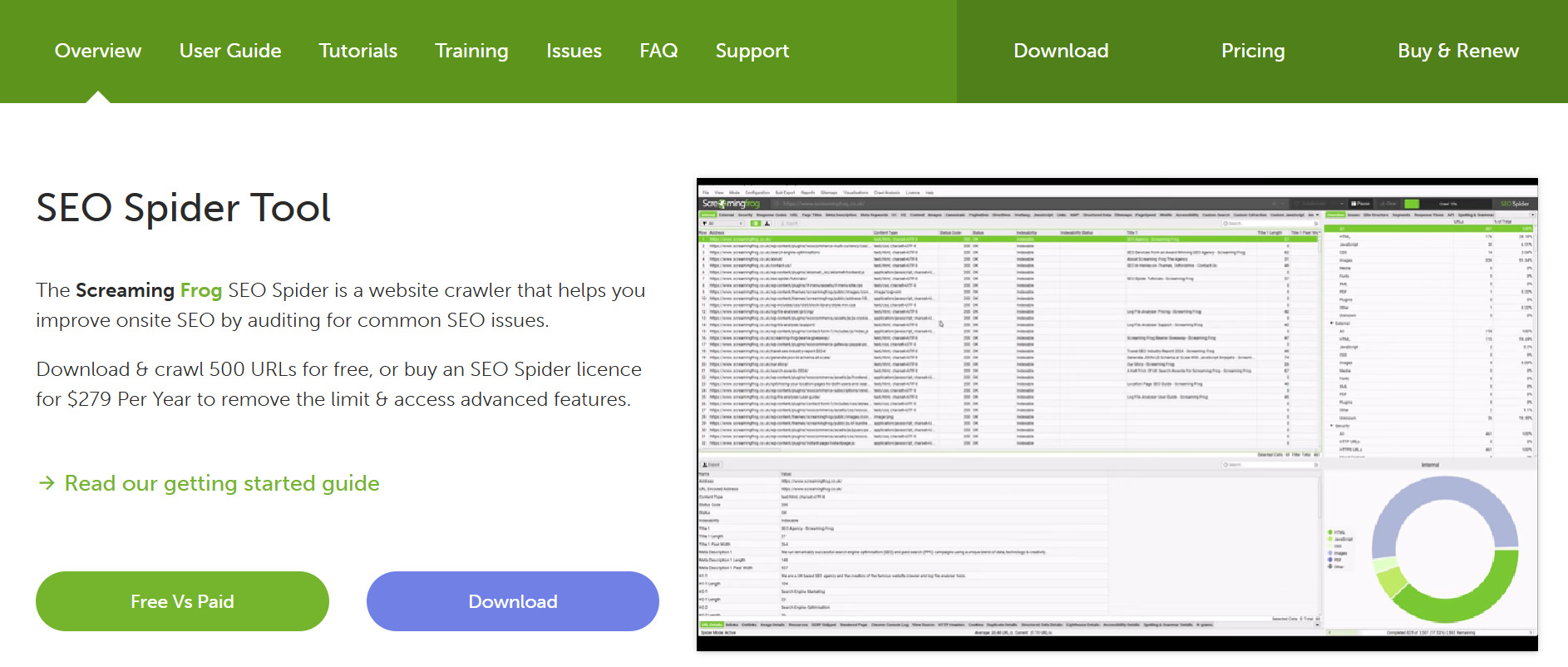Click the 'SEO Spider Tool' heading

184,207
